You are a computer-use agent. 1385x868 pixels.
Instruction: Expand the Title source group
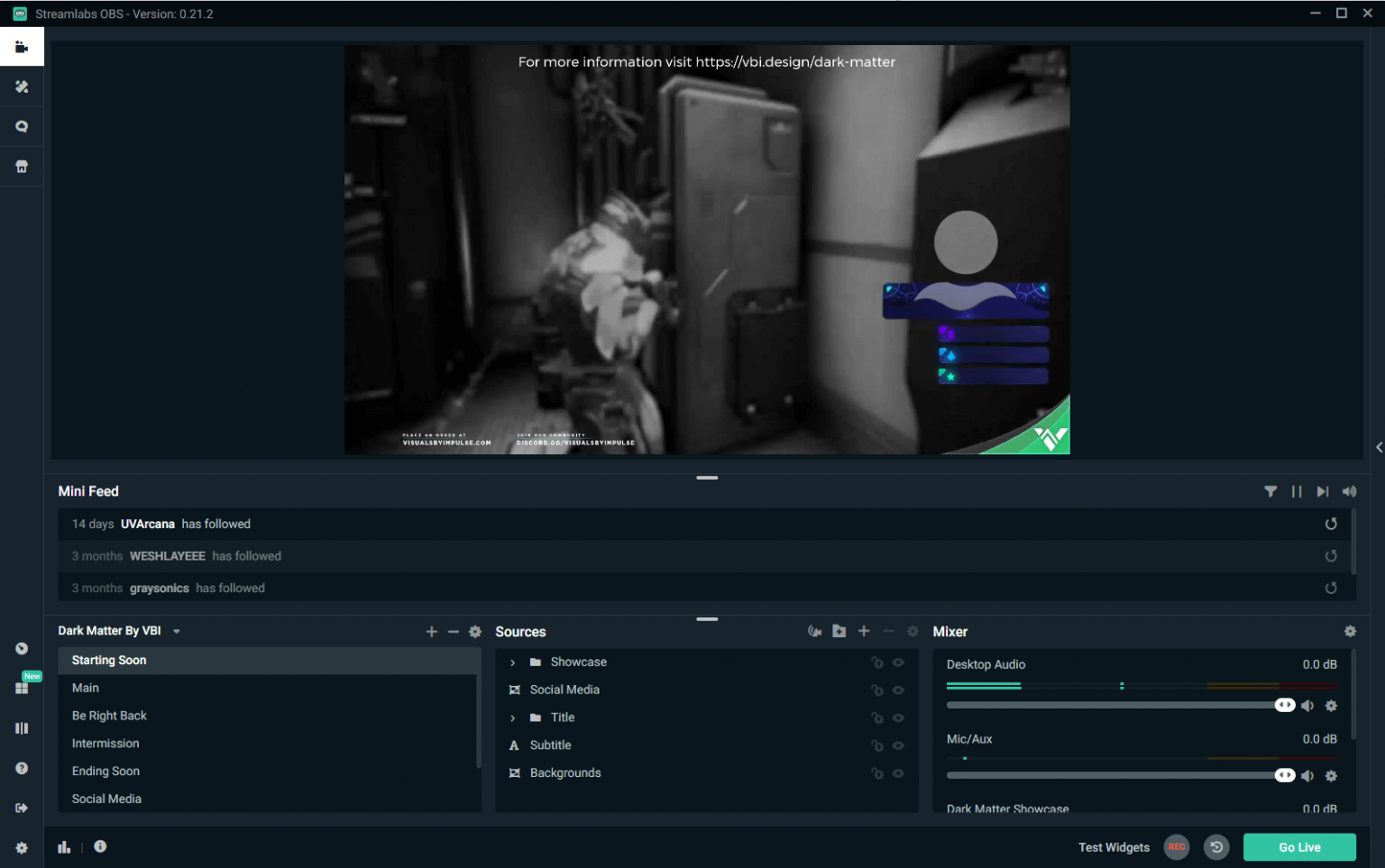(512, 717)
